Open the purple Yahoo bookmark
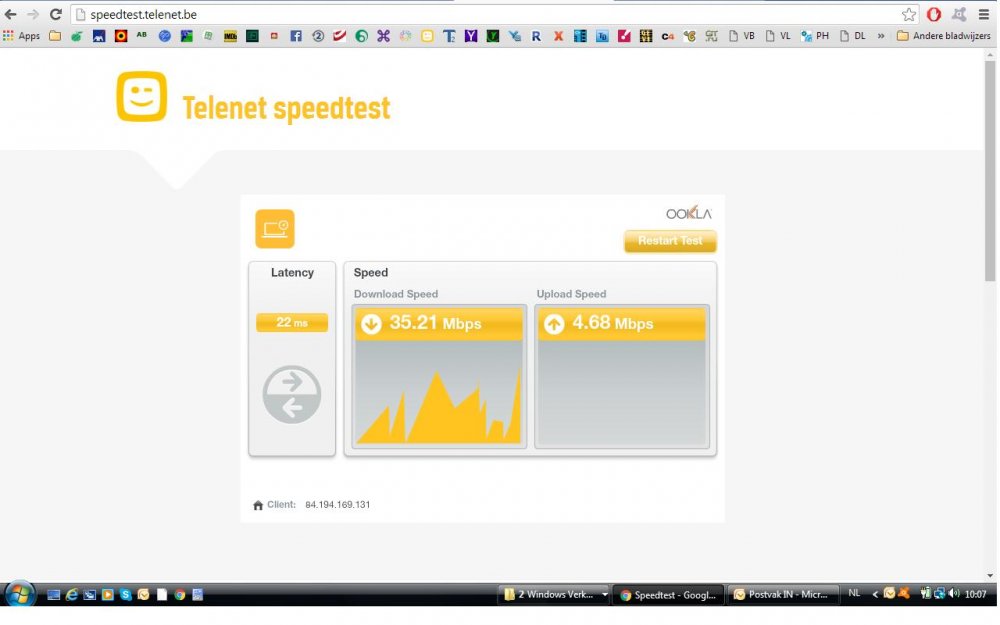 [x=471, y=36]
